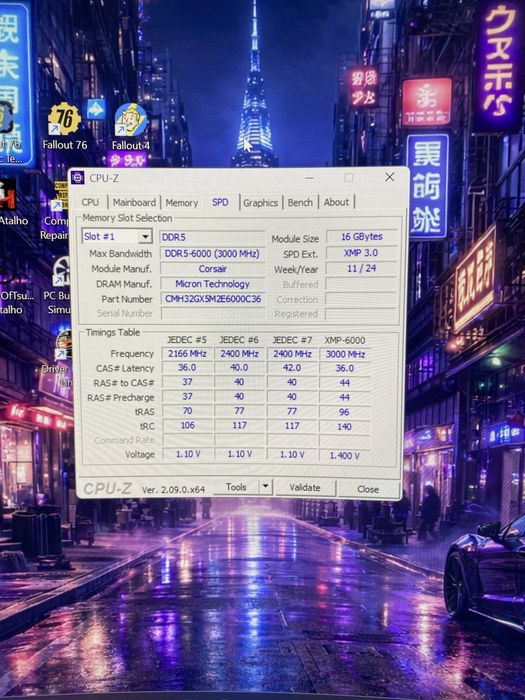Click the 3000 MHz XMP frequency cell

point(345,354)
